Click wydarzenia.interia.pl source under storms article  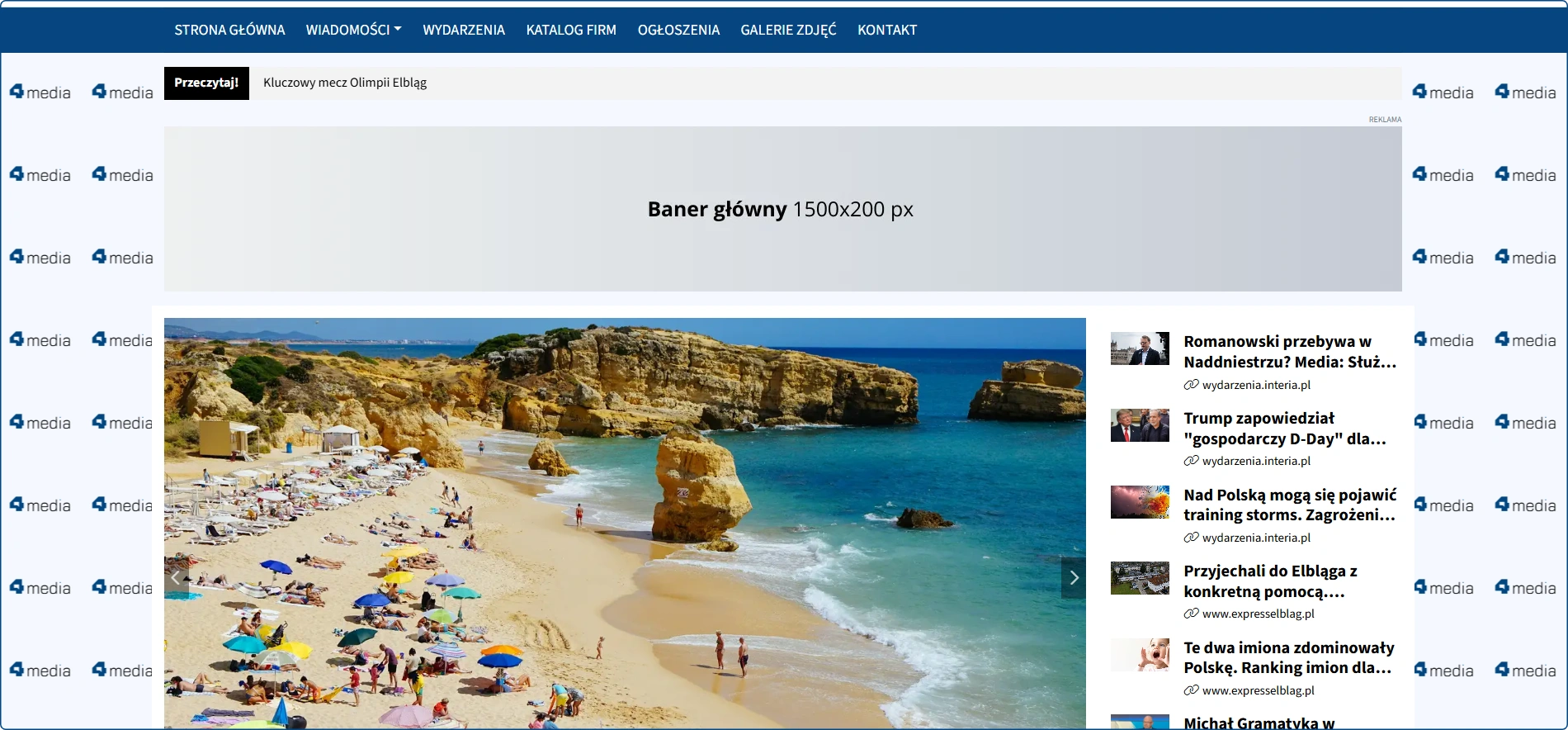coord(1256,538)
